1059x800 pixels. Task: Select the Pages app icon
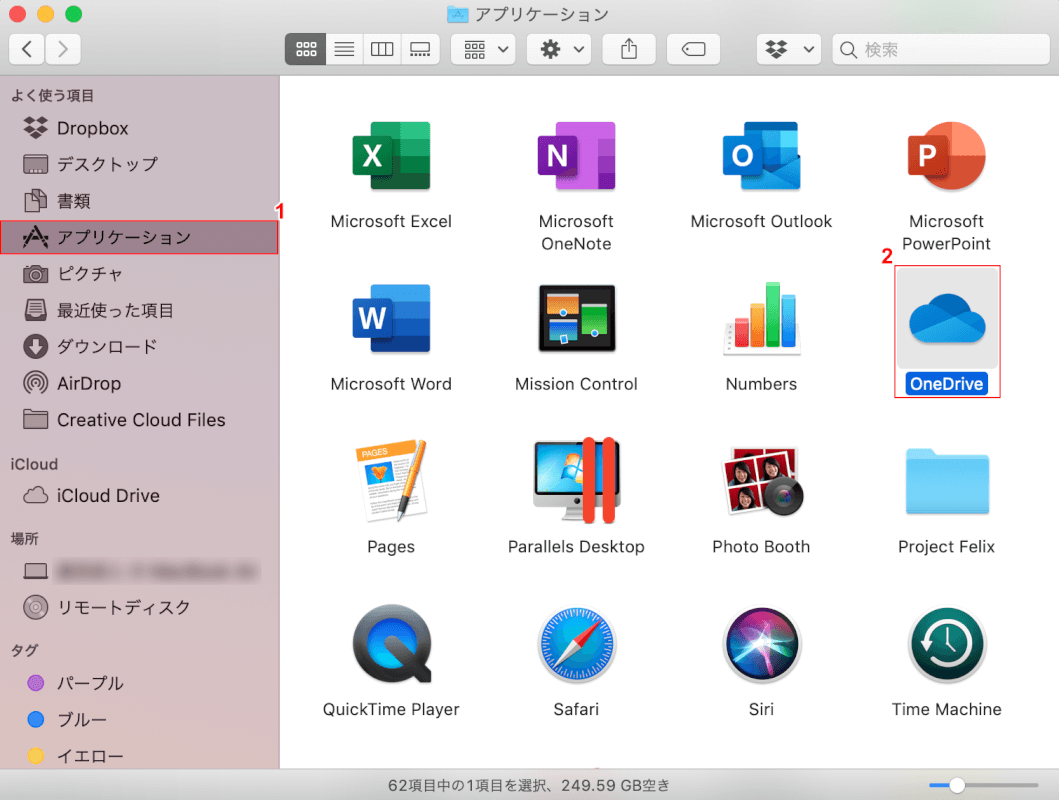pyautogui.click(x=391, y=481)
